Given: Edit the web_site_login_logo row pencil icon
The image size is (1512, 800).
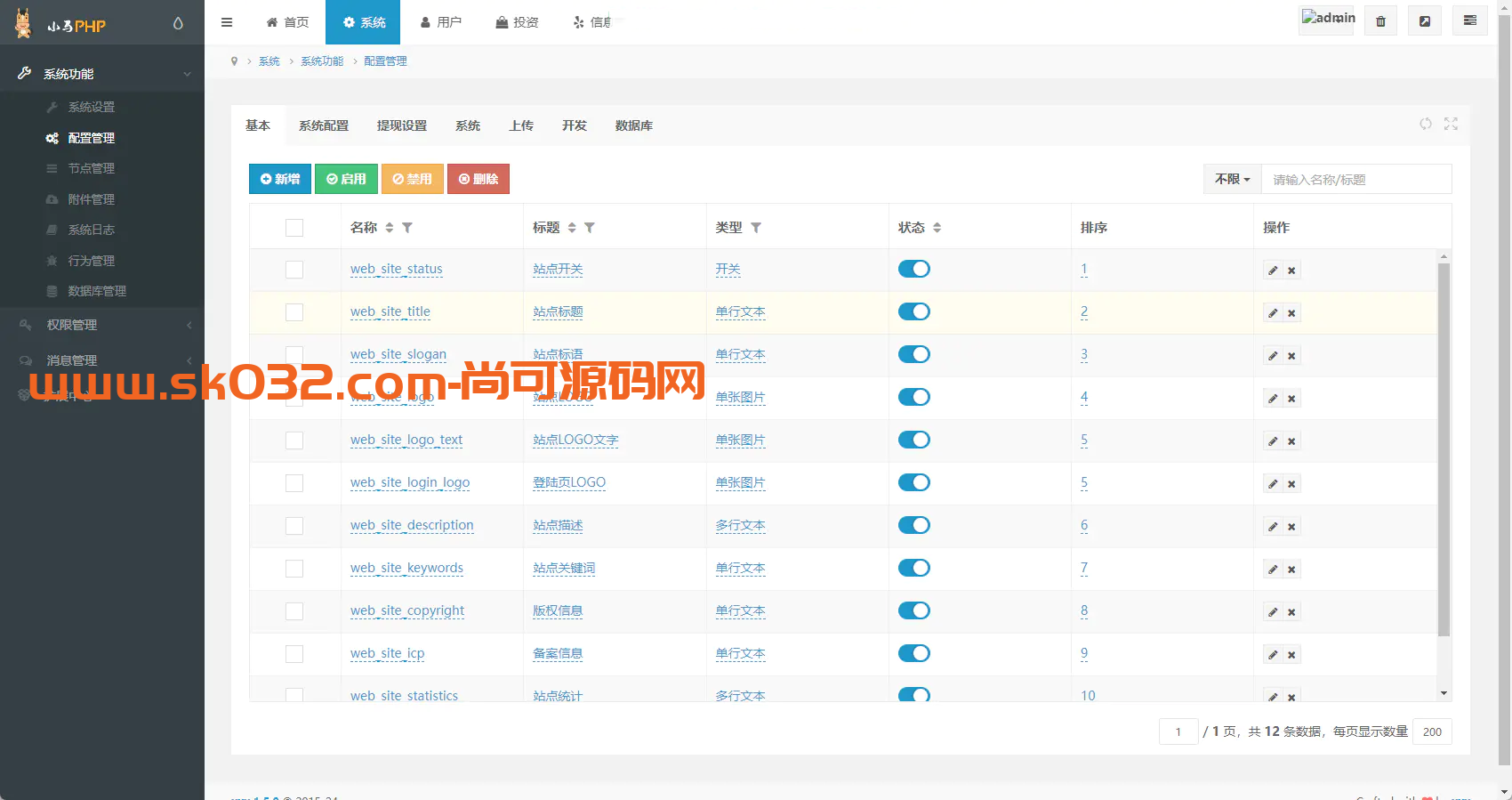Looking at the screenshot, I should point(1273,484).
